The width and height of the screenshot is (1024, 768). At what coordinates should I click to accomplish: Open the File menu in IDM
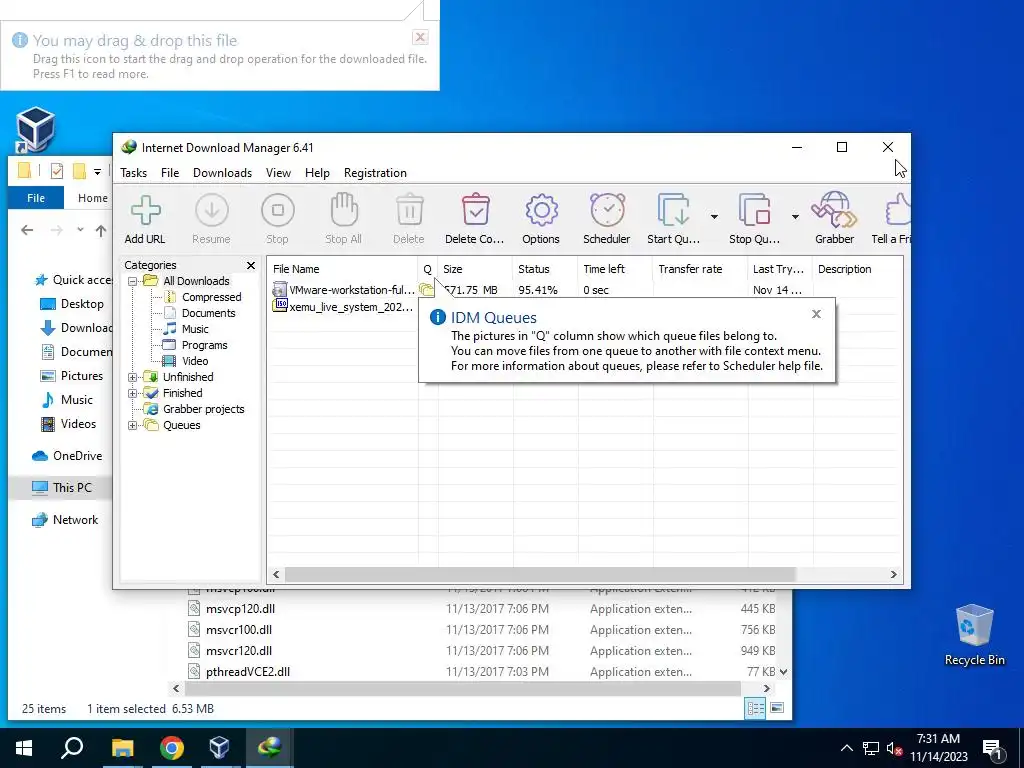tap(170, 173)
